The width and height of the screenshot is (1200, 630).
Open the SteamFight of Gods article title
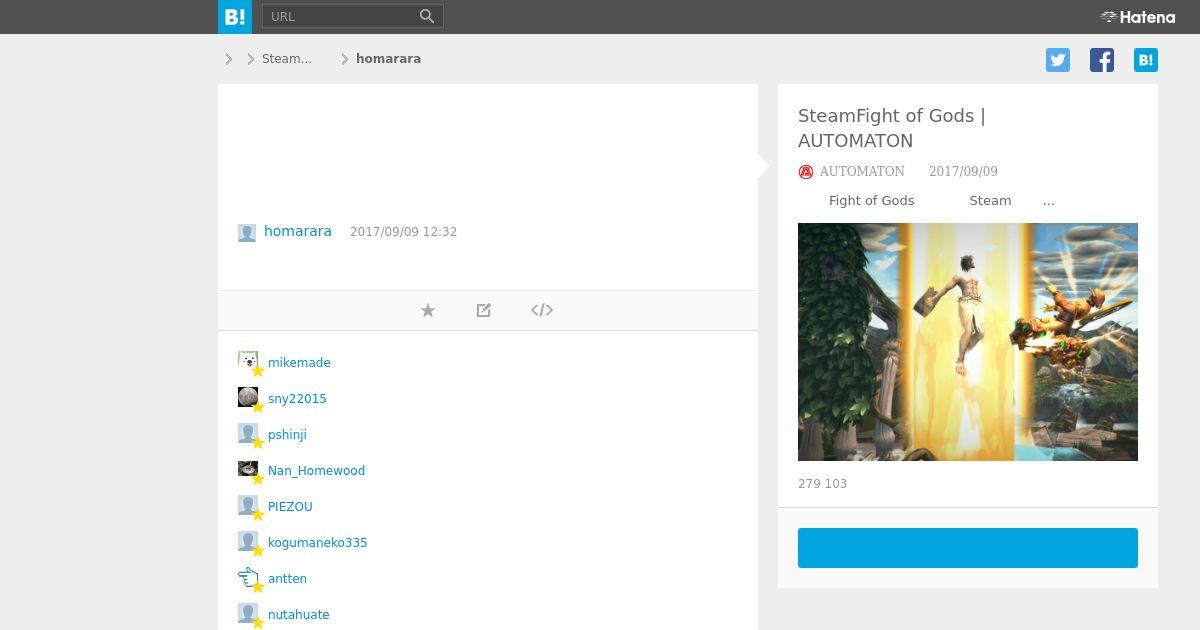[892, 128]
